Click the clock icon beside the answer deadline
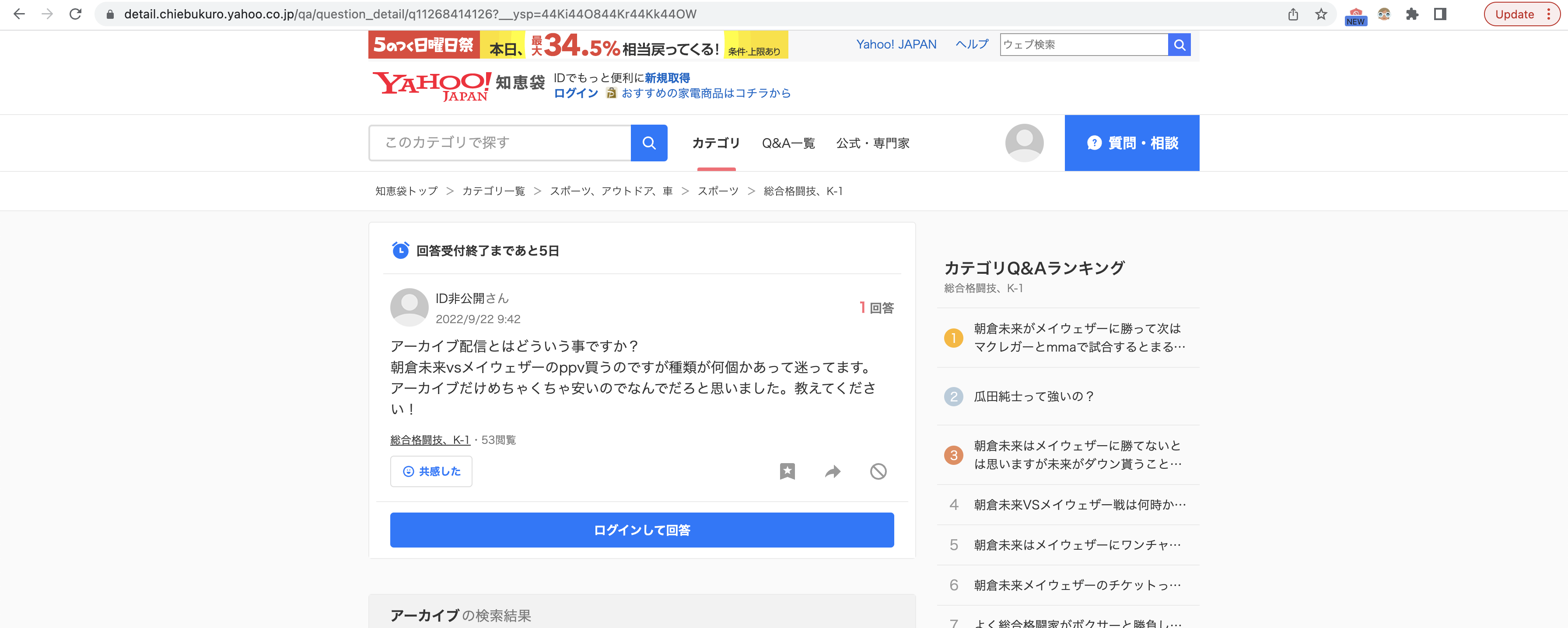 pyautogui.click(x=400, y=250)
